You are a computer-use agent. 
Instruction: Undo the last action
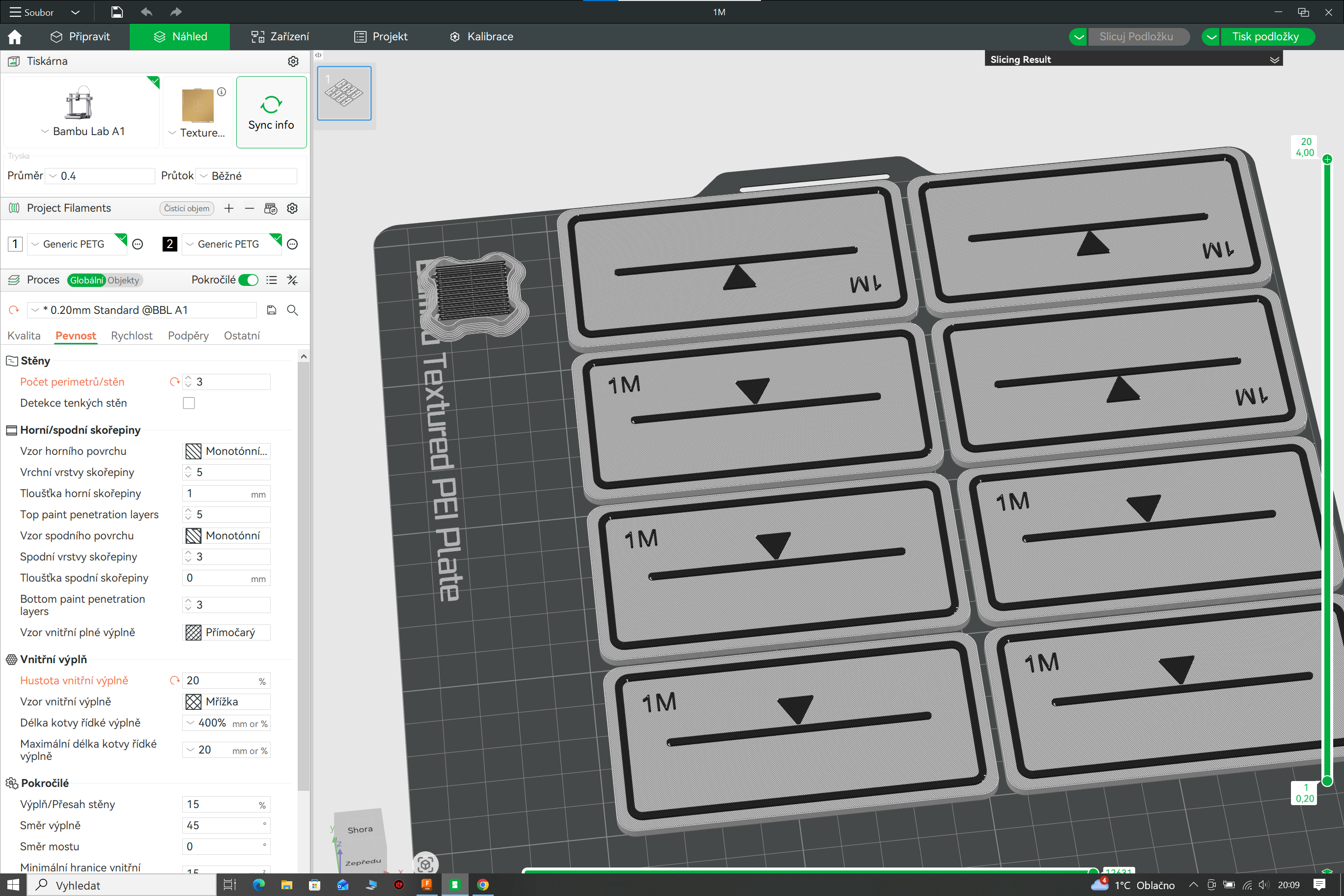click(147, 12)
